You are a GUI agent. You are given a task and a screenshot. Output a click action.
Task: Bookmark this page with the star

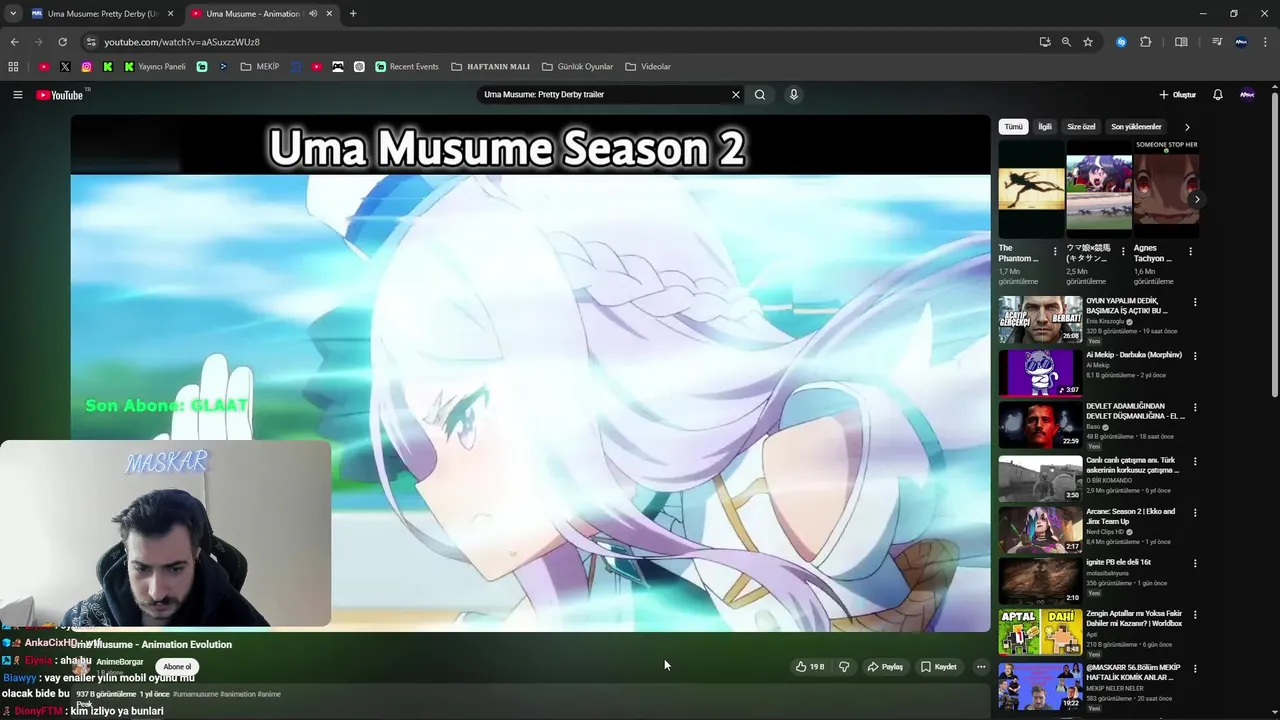(1088, 42)
